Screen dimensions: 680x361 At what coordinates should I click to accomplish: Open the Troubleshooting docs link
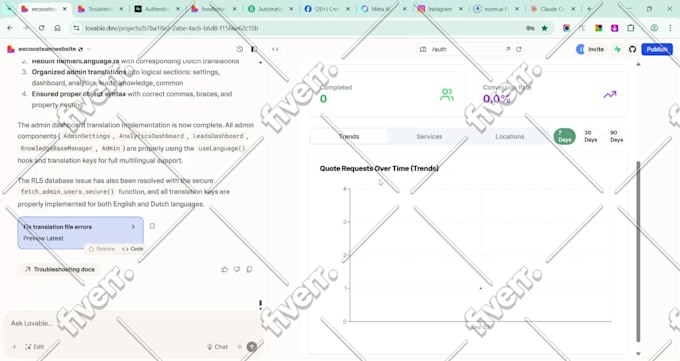coord(59,269)
